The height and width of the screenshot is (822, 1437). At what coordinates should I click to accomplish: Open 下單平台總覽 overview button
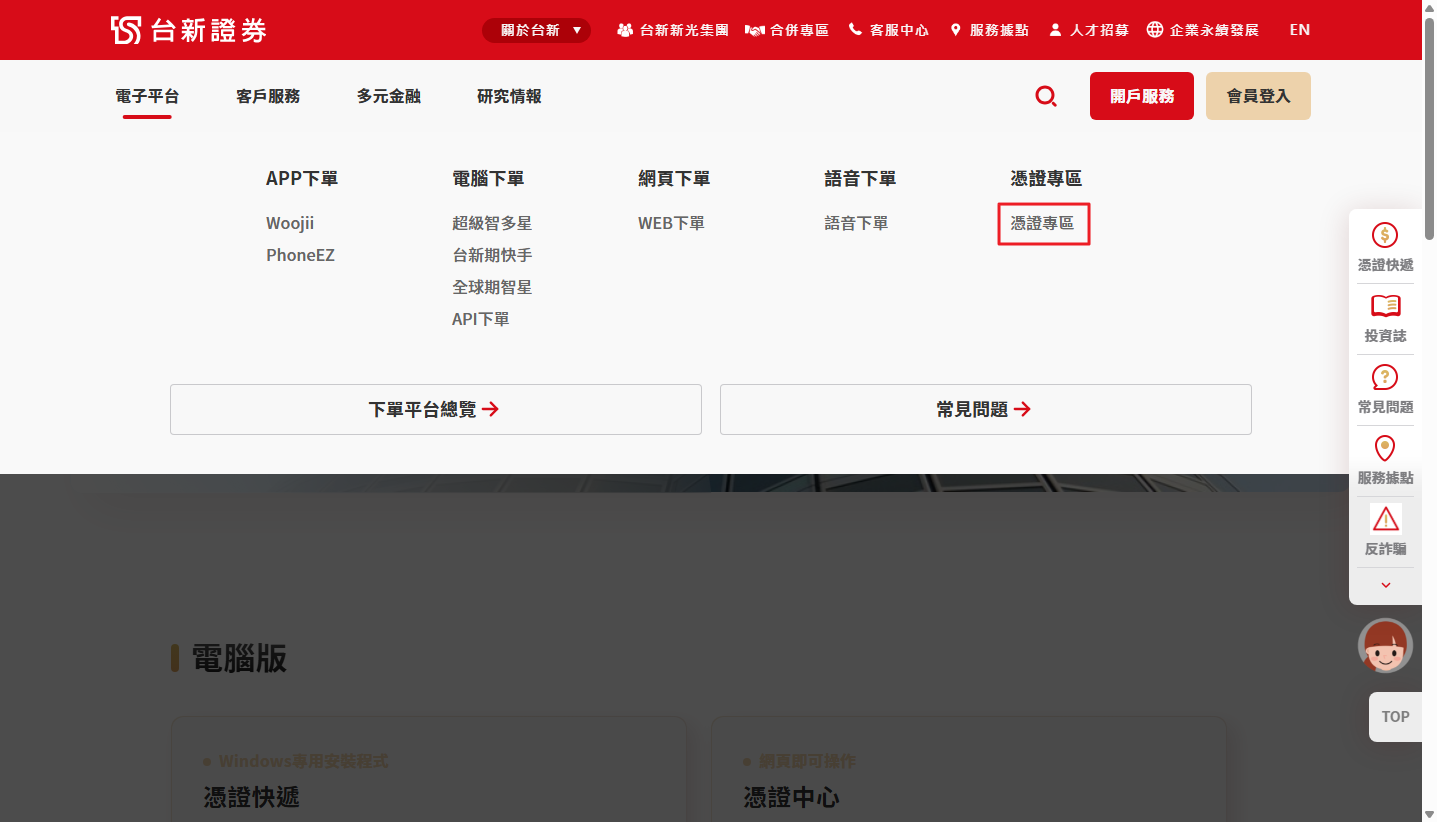click(x=435, y=409)
